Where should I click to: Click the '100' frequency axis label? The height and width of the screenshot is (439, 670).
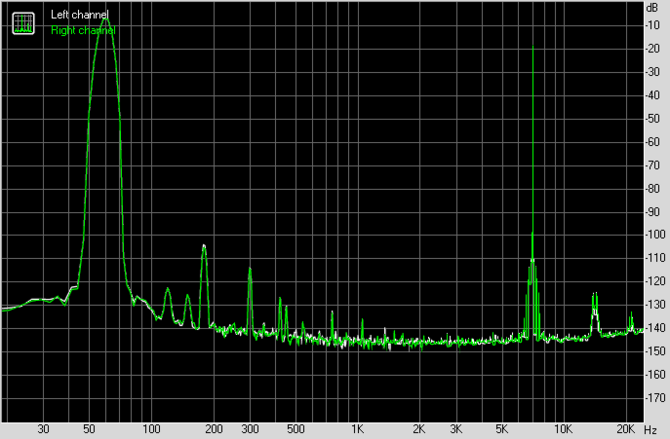(x=151, y=429)
